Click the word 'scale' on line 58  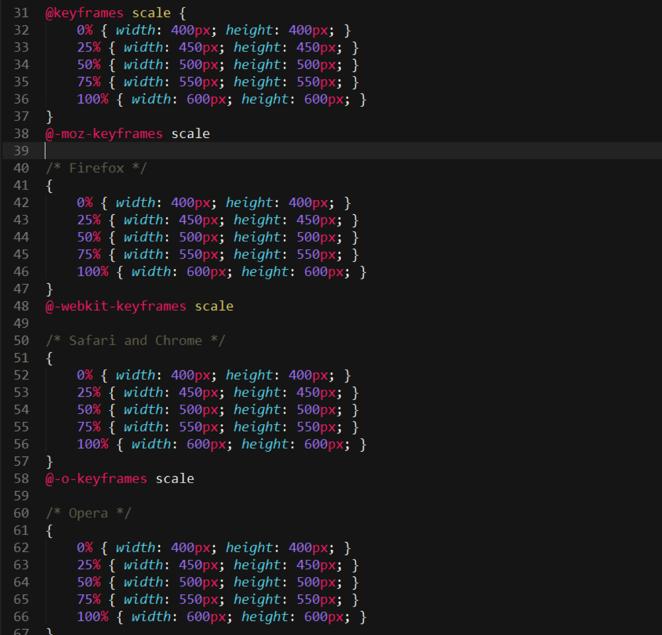click(175, 479)
